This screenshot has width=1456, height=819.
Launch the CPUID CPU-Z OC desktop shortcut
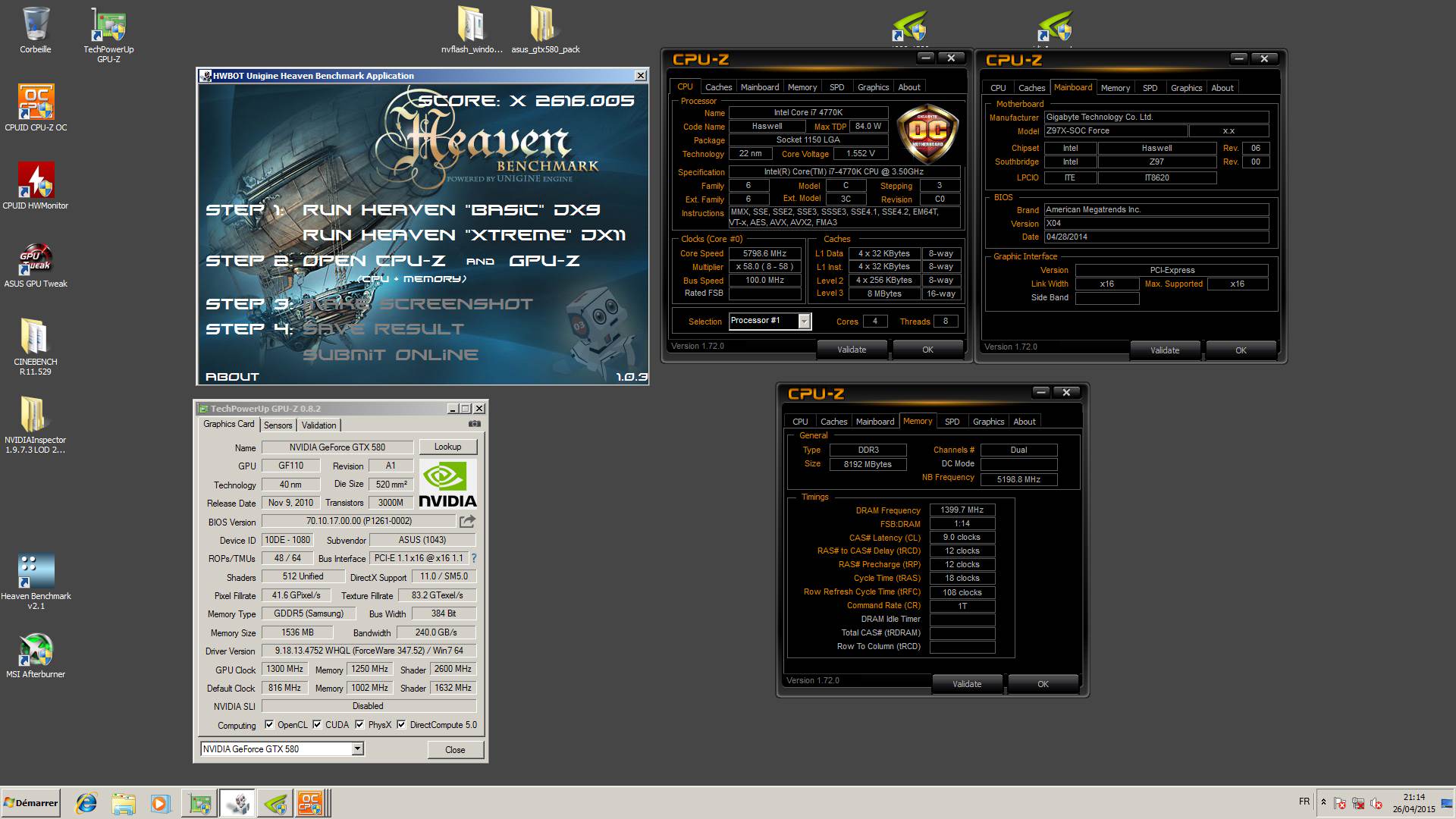click(x=36, y=108)
